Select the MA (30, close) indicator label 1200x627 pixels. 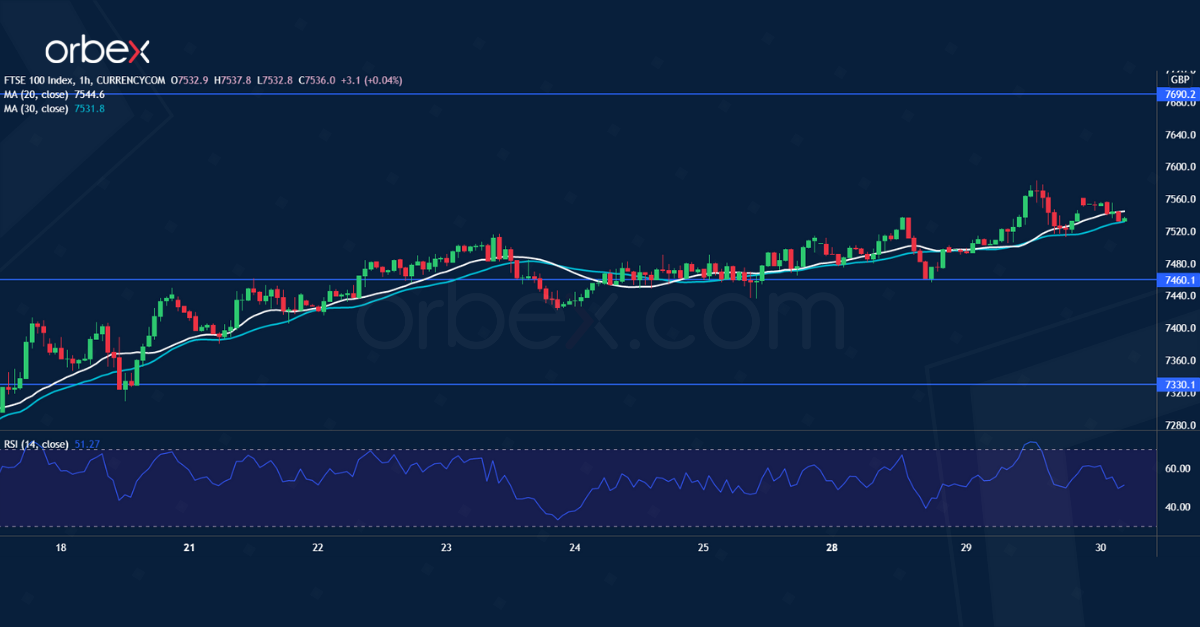coord(35,108)
